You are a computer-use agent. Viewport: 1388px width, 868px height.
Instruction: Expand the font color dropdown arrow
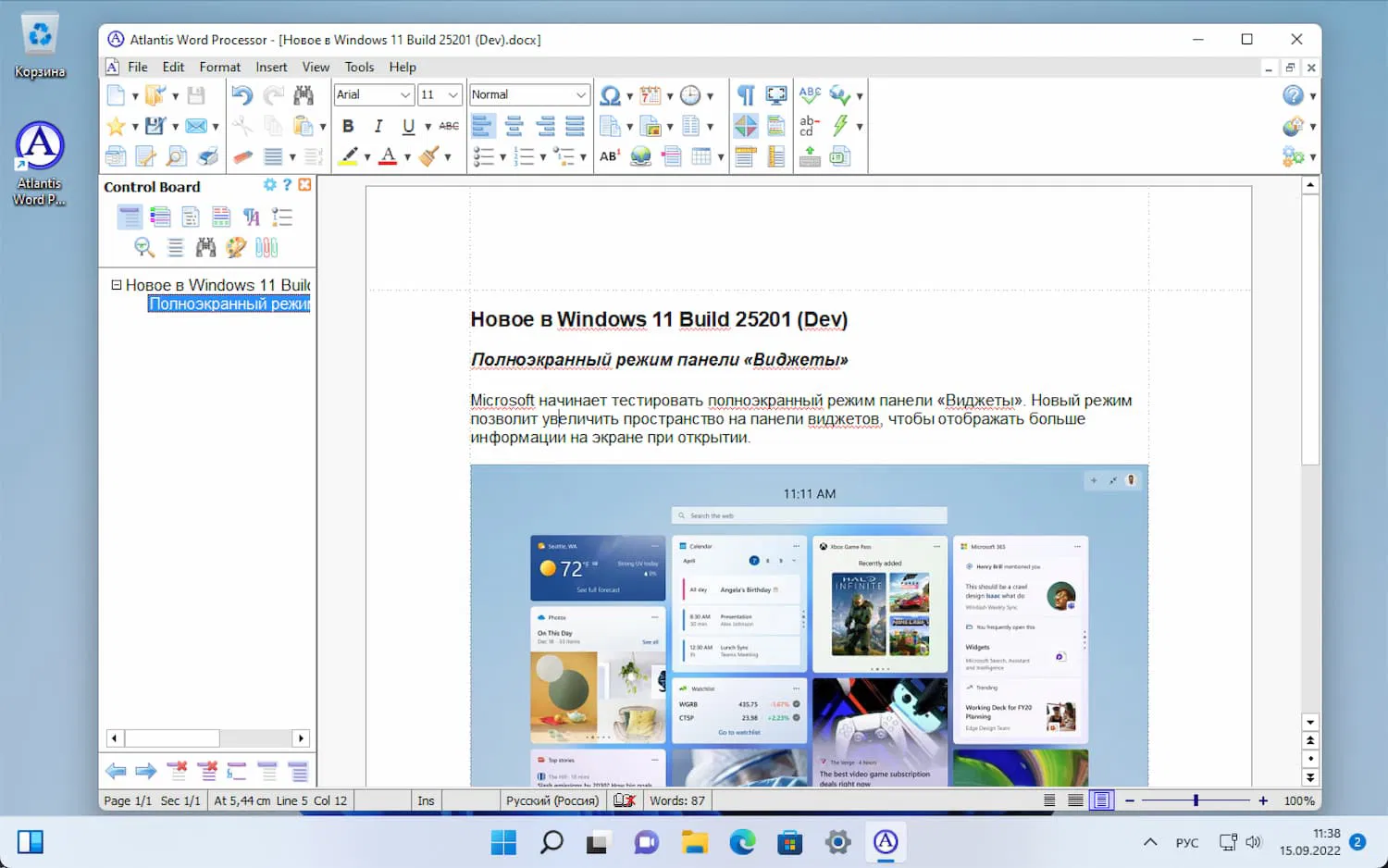[x=408, y=157]
